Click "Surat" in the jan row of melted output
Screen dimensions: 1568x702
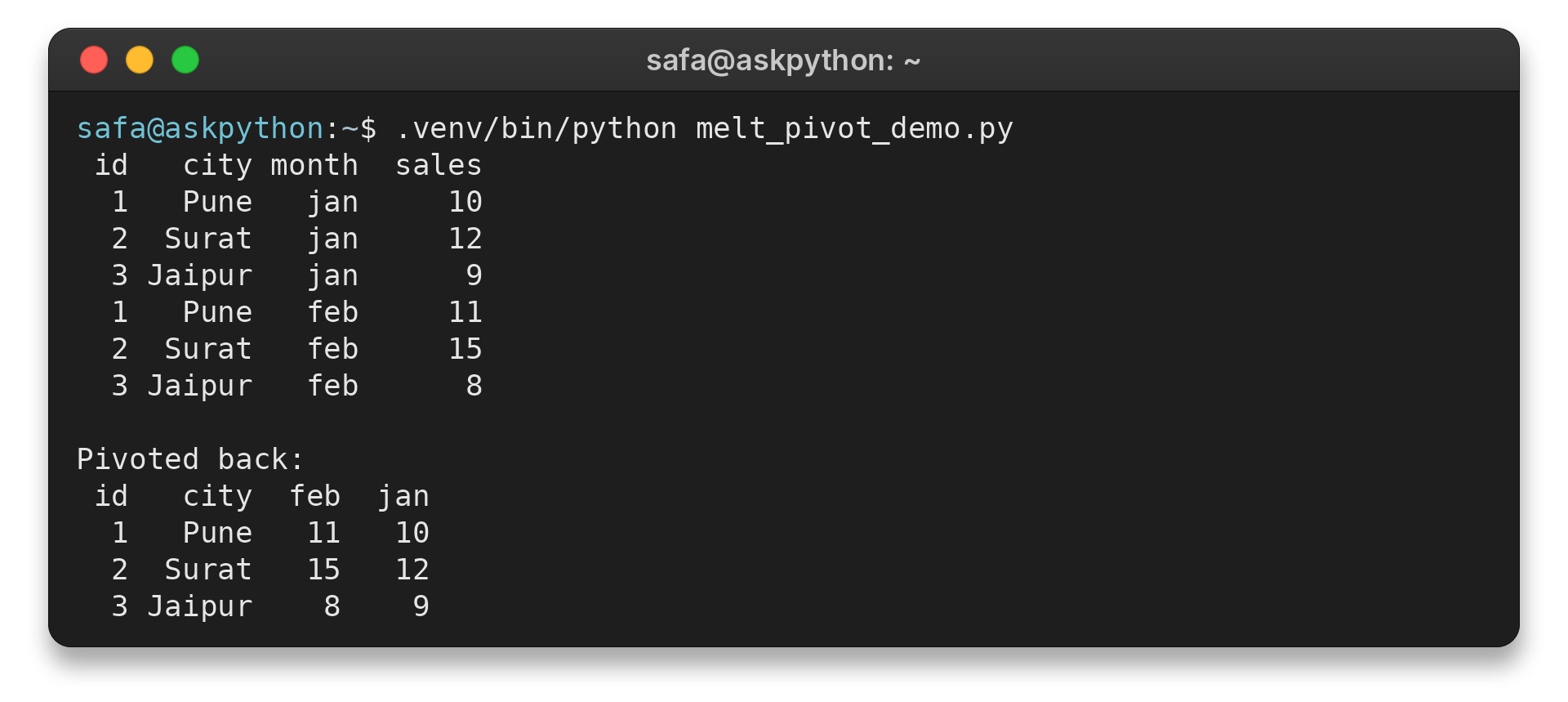coord(208,239)
